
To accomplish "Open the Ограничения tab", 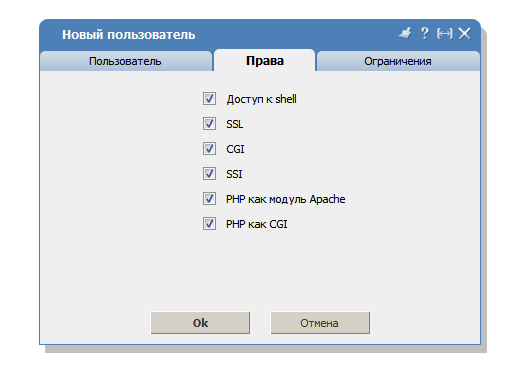I will 398,61.
